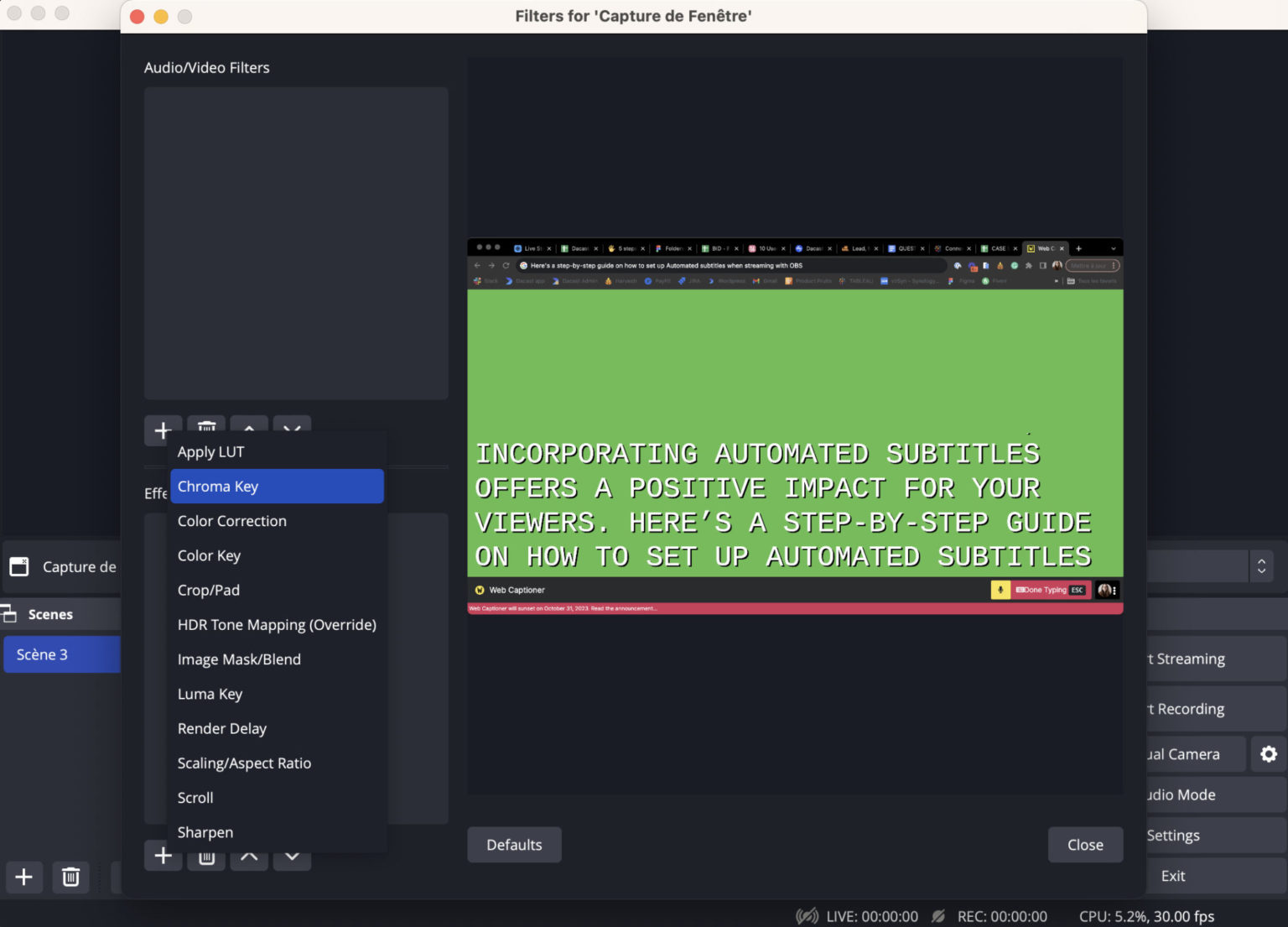1288x927 pixels.
Task: Click the up-arrow icon to move filter up
Action: click(249, 430)
